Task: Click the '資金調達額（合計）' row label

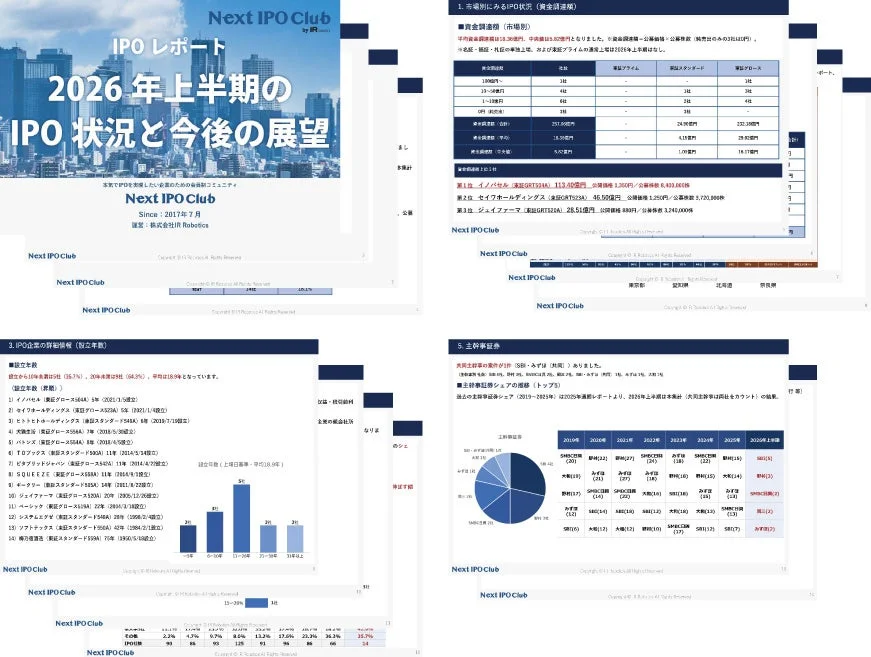Action: [x=492, y=124]
